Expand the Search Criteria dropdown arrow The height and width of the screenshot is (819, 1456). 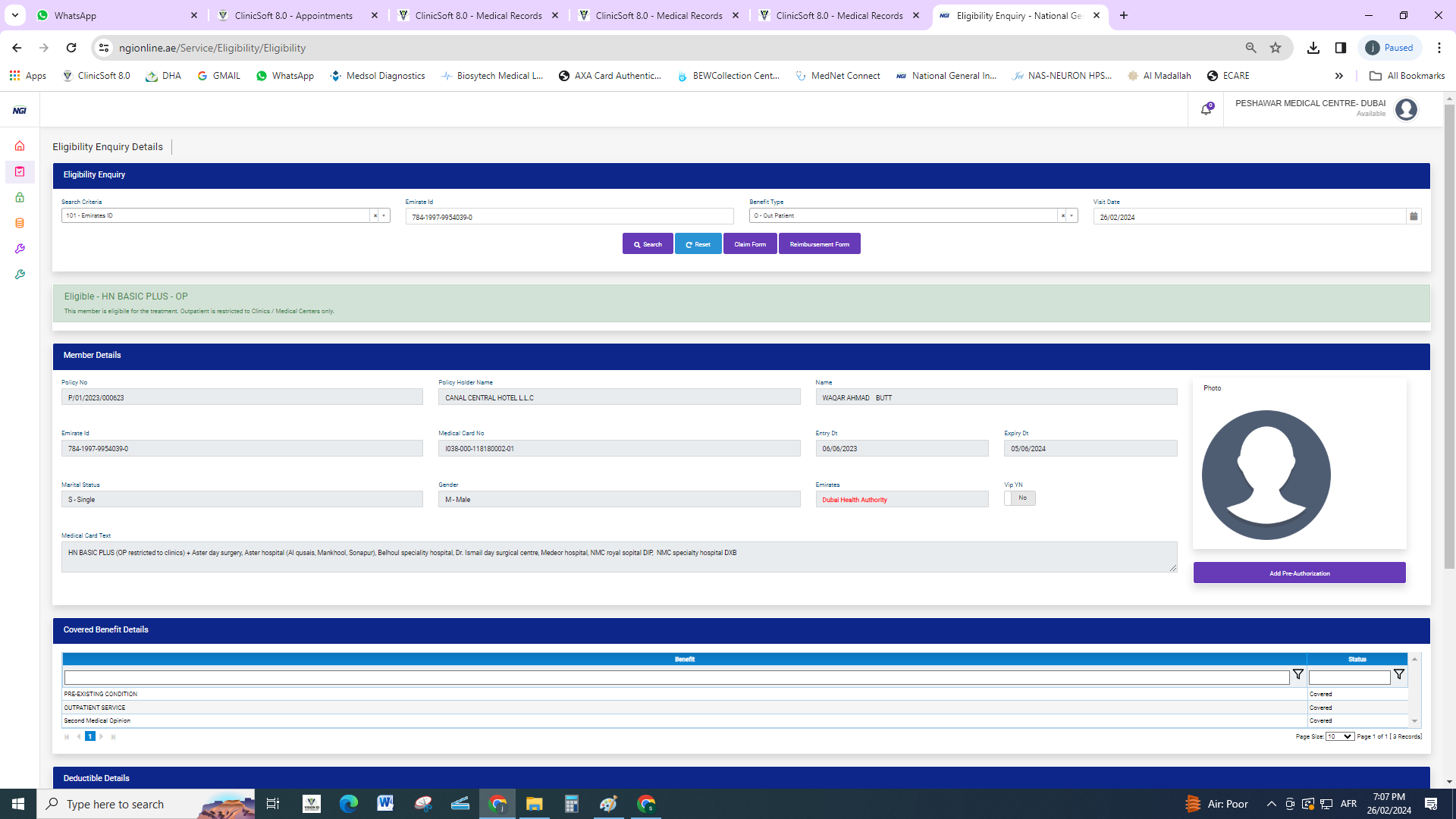384,216
